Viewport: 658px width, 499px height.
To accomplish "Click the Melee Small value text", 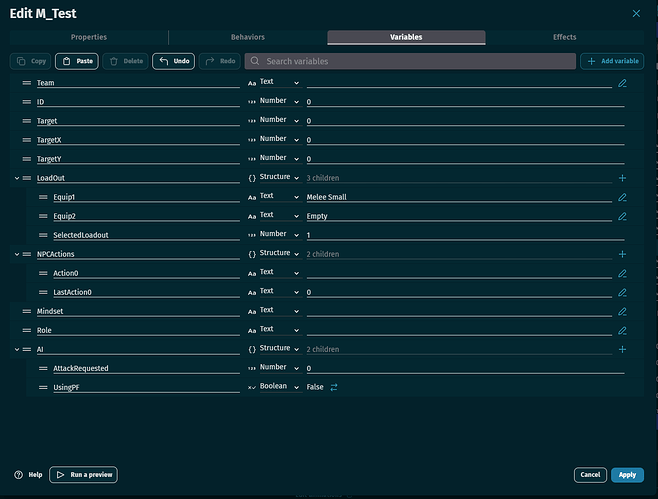I will point(326,197).
